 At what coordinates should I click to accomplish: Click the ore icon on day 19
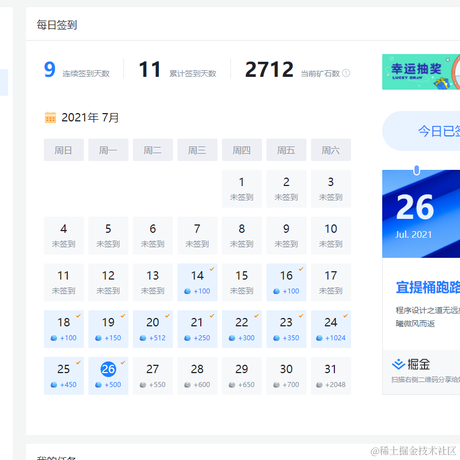click(x=98, y=338)
